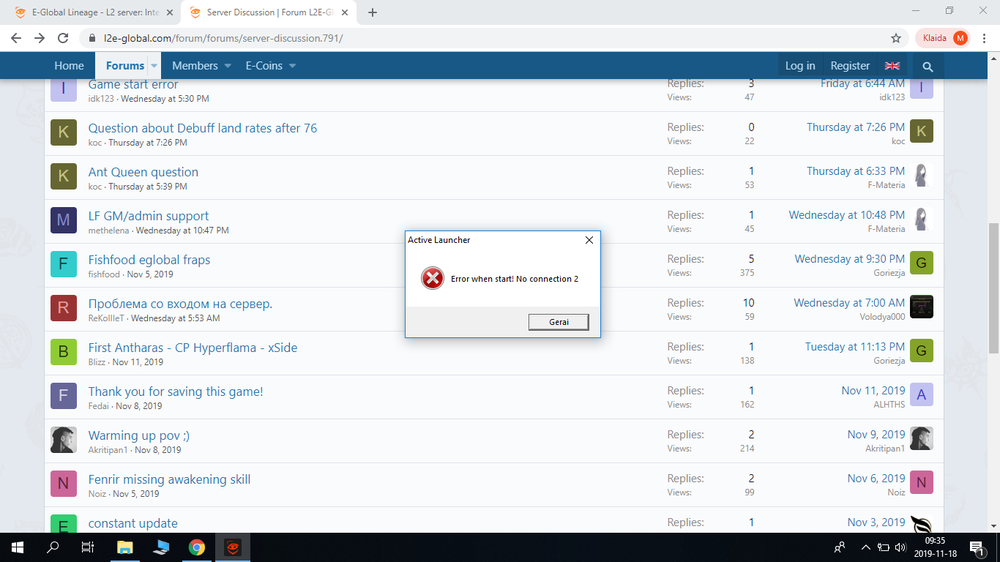
Task: Expand the E-Coins dropdown menu
Action: point(291,66)
